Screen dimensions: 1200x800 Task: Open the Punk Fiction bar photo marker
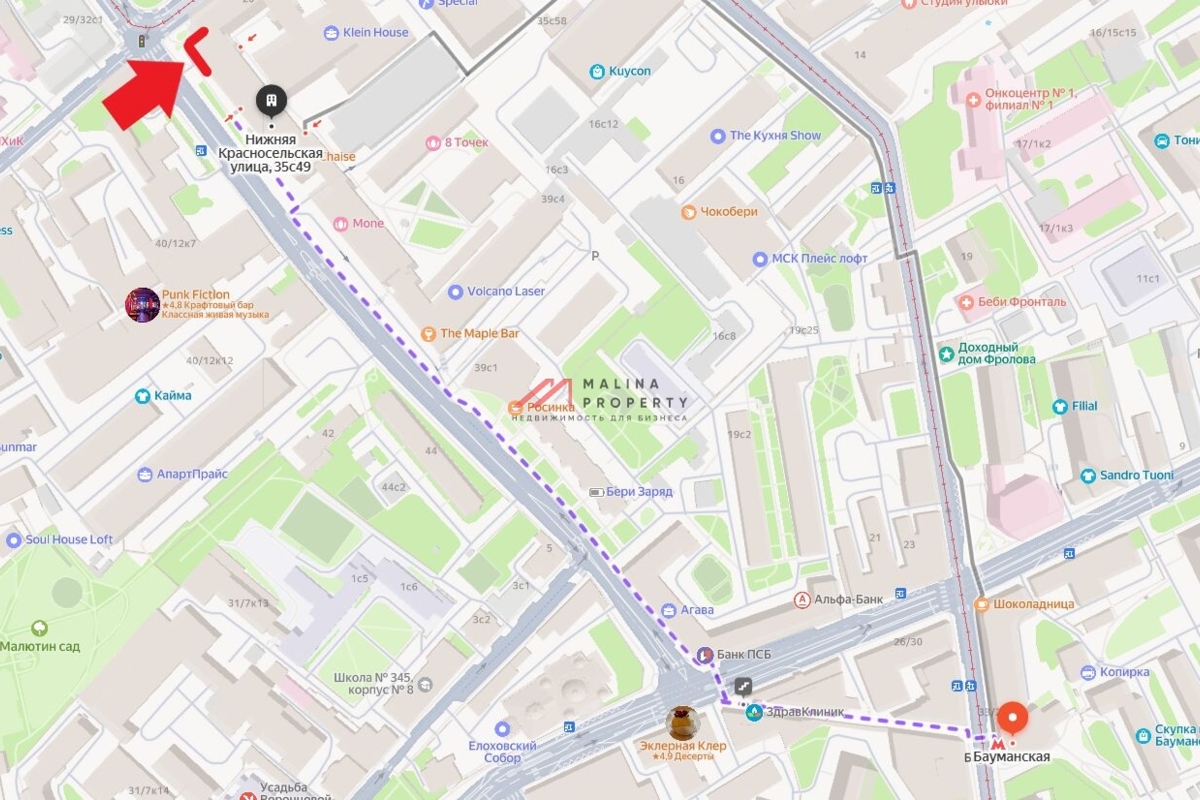pos(142,305)
